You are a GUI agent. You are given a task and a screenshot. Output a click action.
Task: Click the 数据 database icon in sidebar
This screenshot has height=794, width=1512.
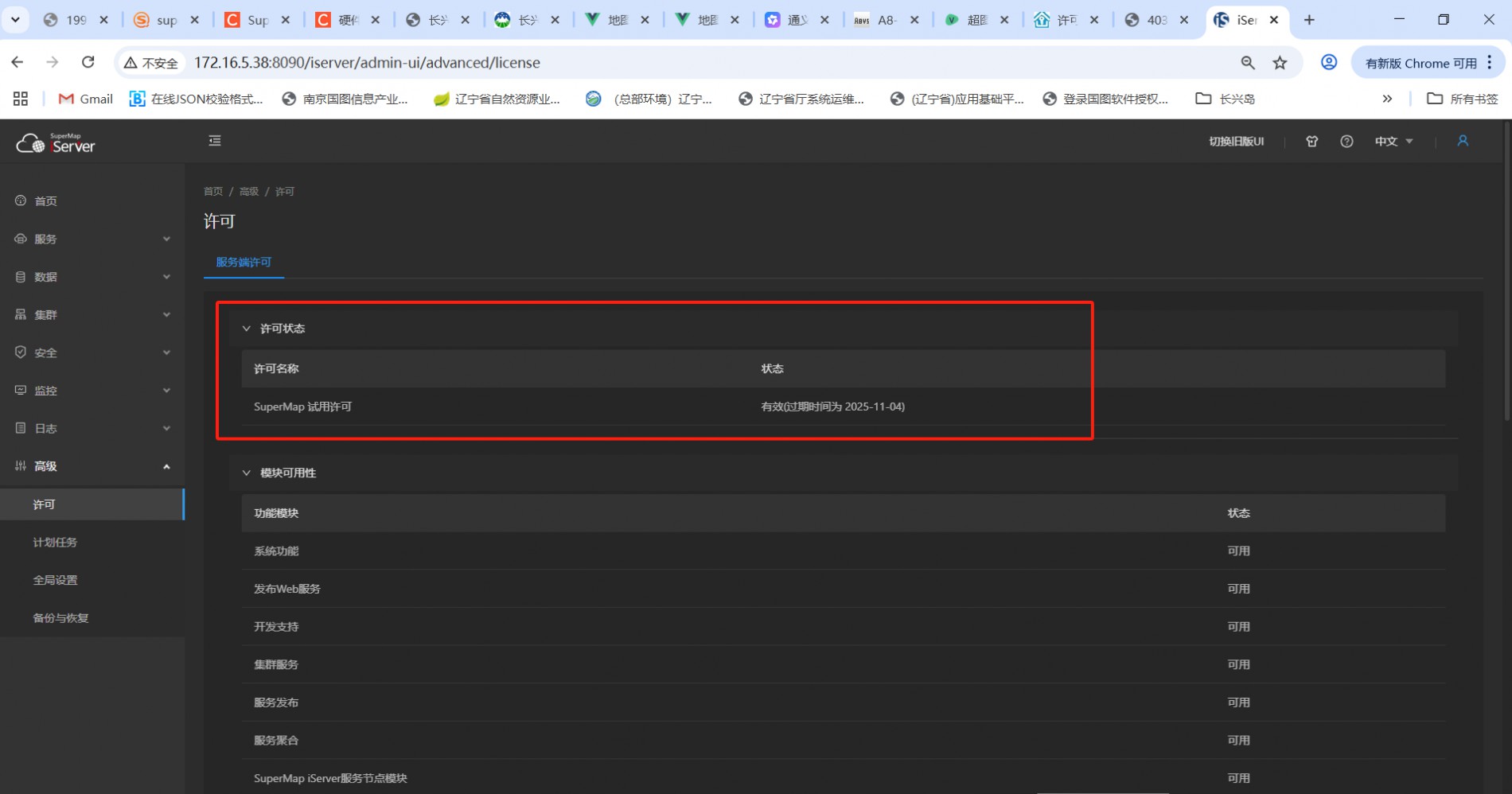[21, 277]
